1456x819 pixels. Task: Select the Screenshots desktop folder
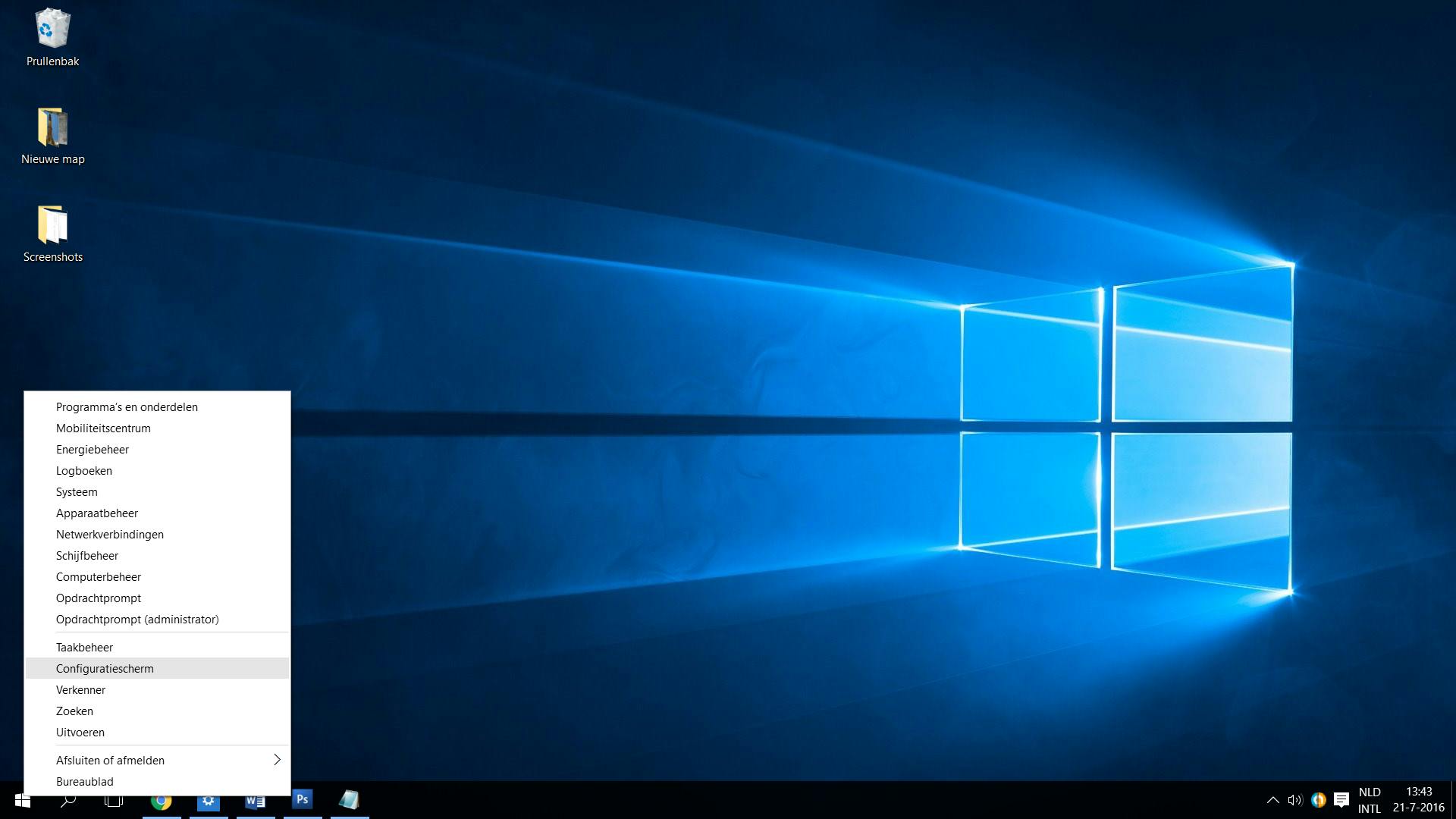[x=52, y=225]
